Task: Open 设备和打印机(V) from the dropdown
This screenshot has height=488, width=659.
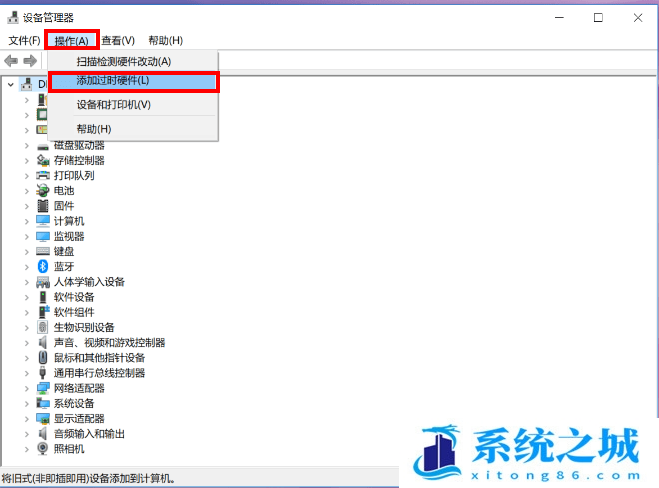Action: point(113,104)
